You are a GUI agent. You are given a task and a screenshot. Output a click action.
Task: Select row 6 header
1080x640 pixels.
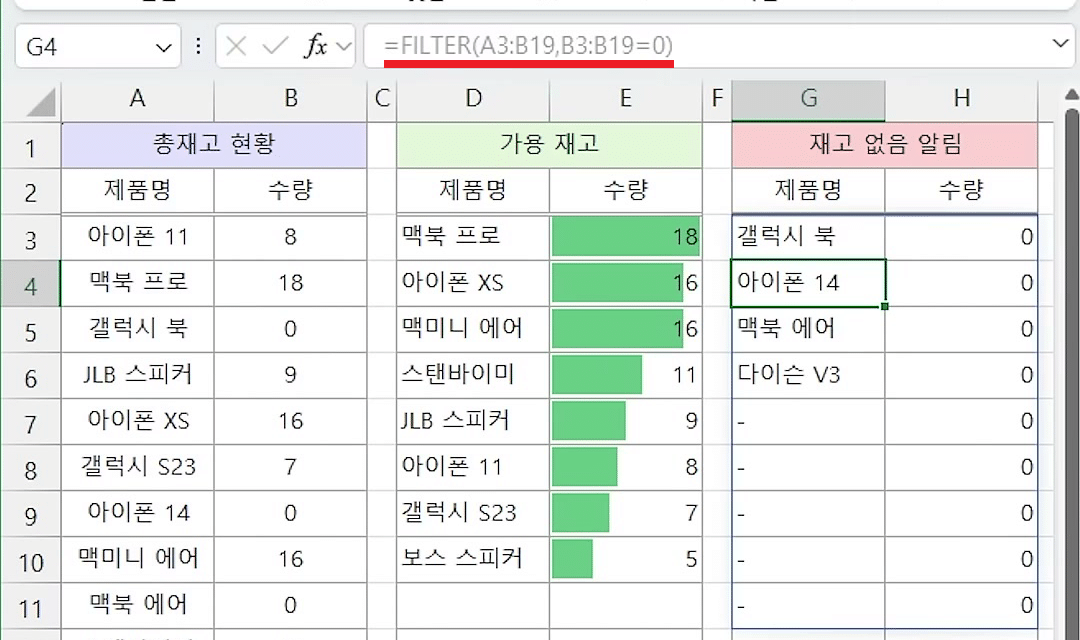[31, 376]
